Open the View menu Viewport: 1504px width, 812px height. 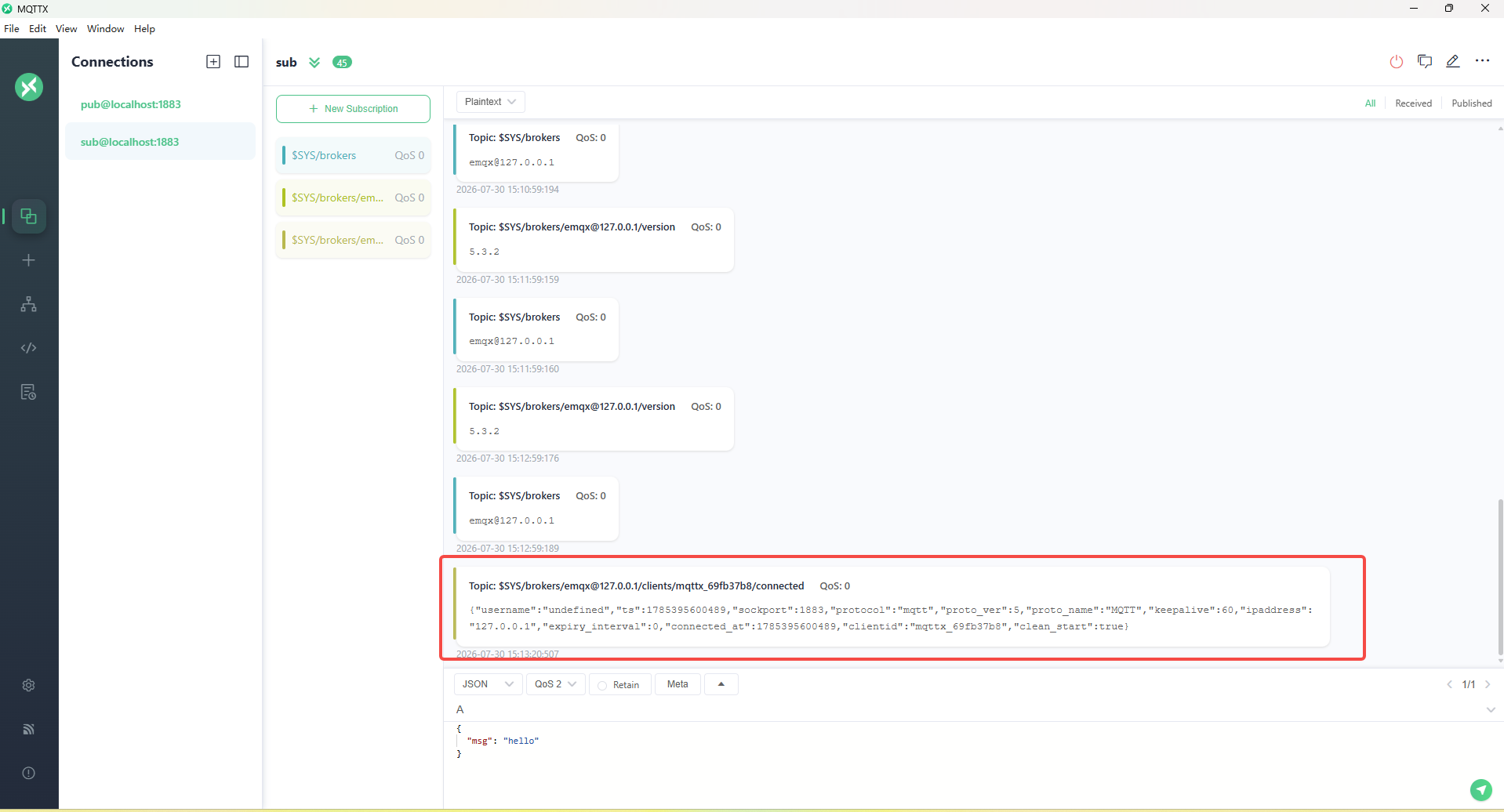[x=67, y=29]
